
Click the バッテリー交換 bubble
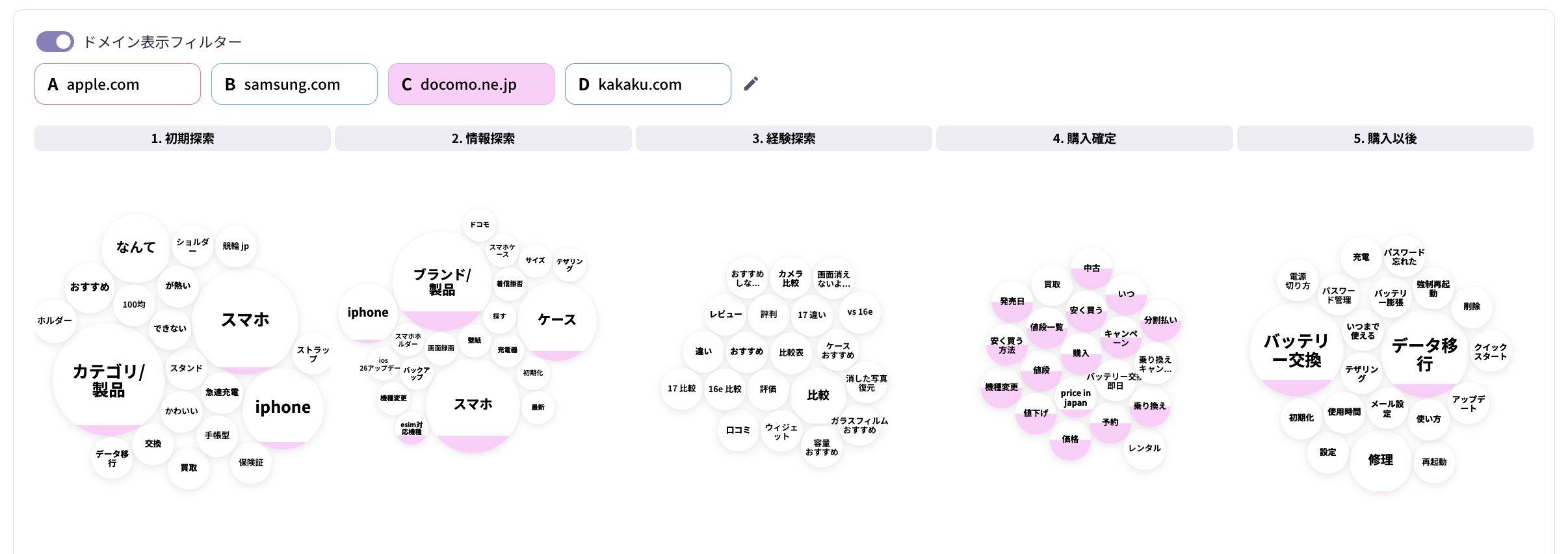tap(1296, 350)
